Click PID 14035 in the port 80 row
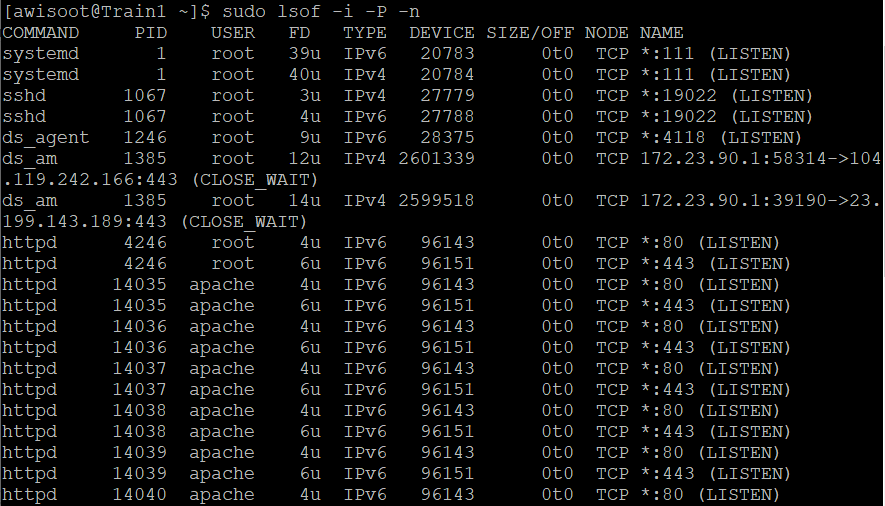Screen dimensions: 885x506 point(139,285)
